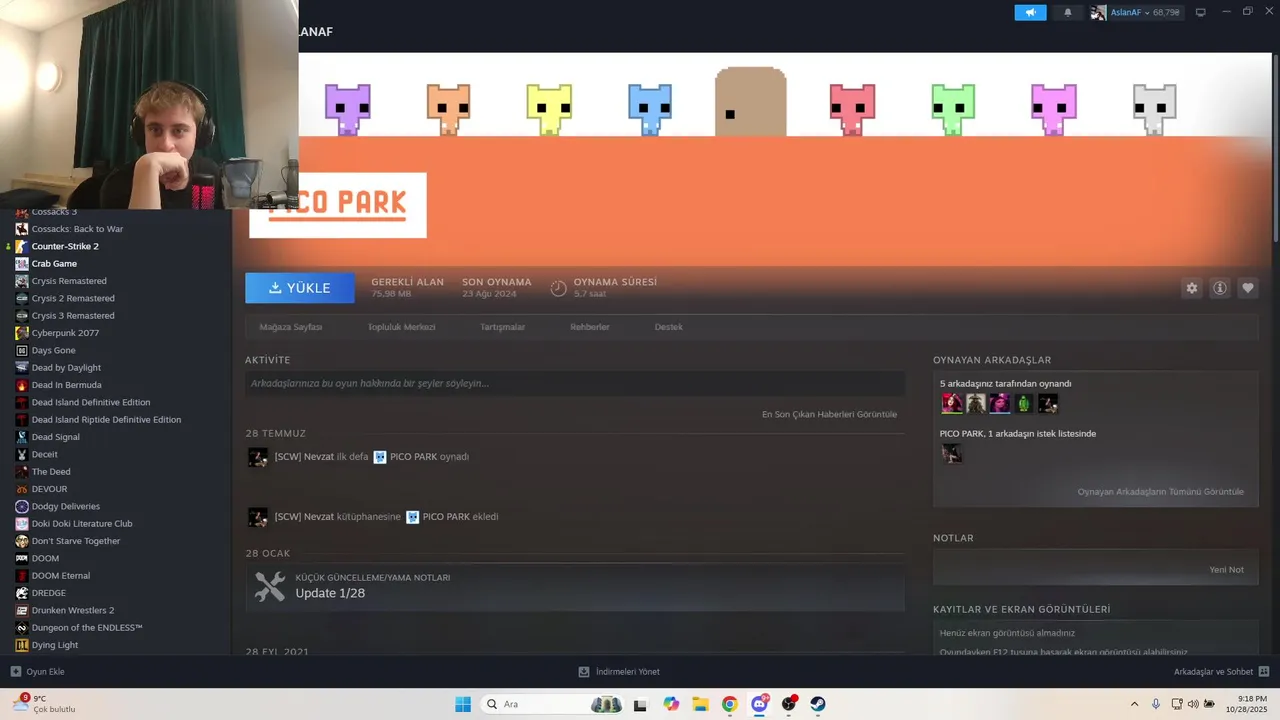Open the Update 1/28 news item
Viewport: 1280px width, 720px height.
(x=575, y=587)
